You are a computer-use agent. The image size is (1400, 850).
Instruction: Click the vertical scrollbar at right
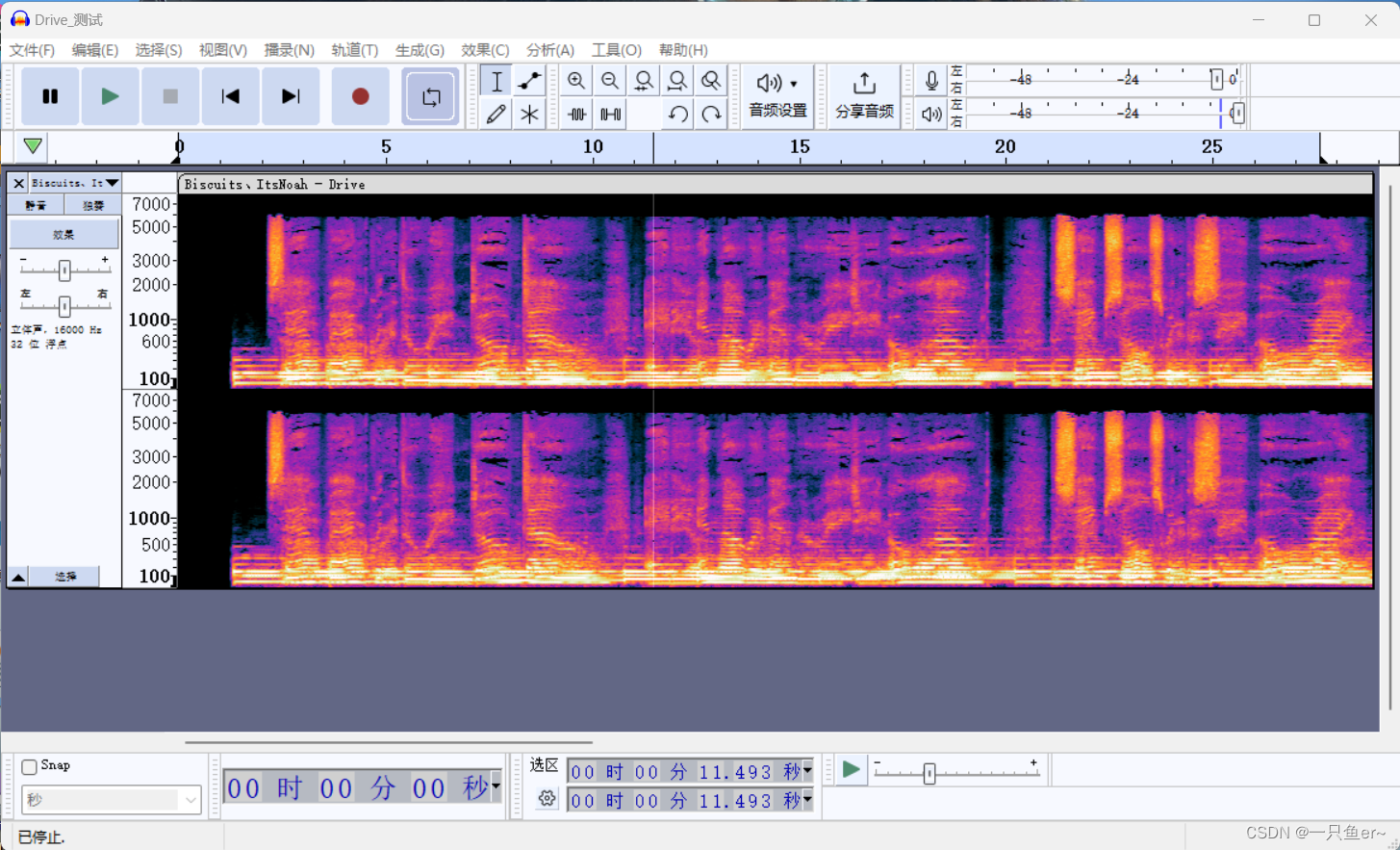point(1390,448)
